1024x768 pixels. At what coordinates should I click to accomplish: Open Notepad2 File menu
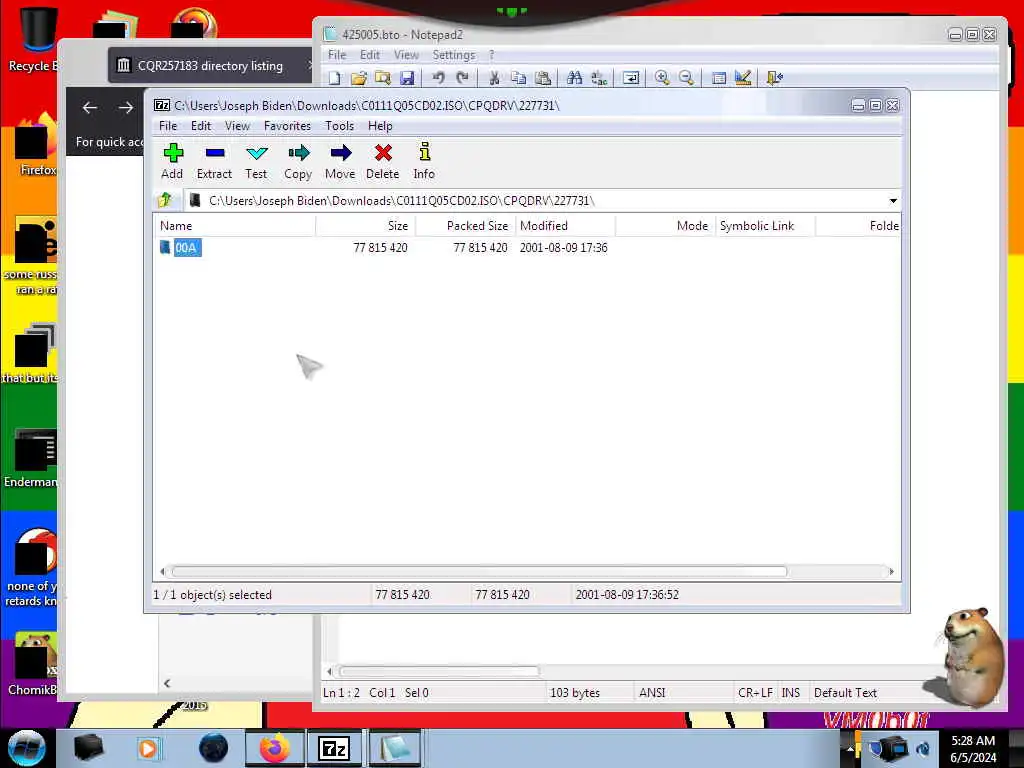pyautogui.click(x=337, y=55)
